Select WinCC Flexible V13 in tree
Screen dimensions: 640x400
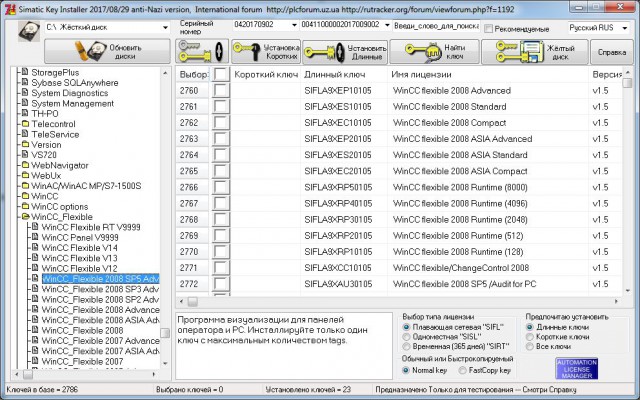coord(80,258)
